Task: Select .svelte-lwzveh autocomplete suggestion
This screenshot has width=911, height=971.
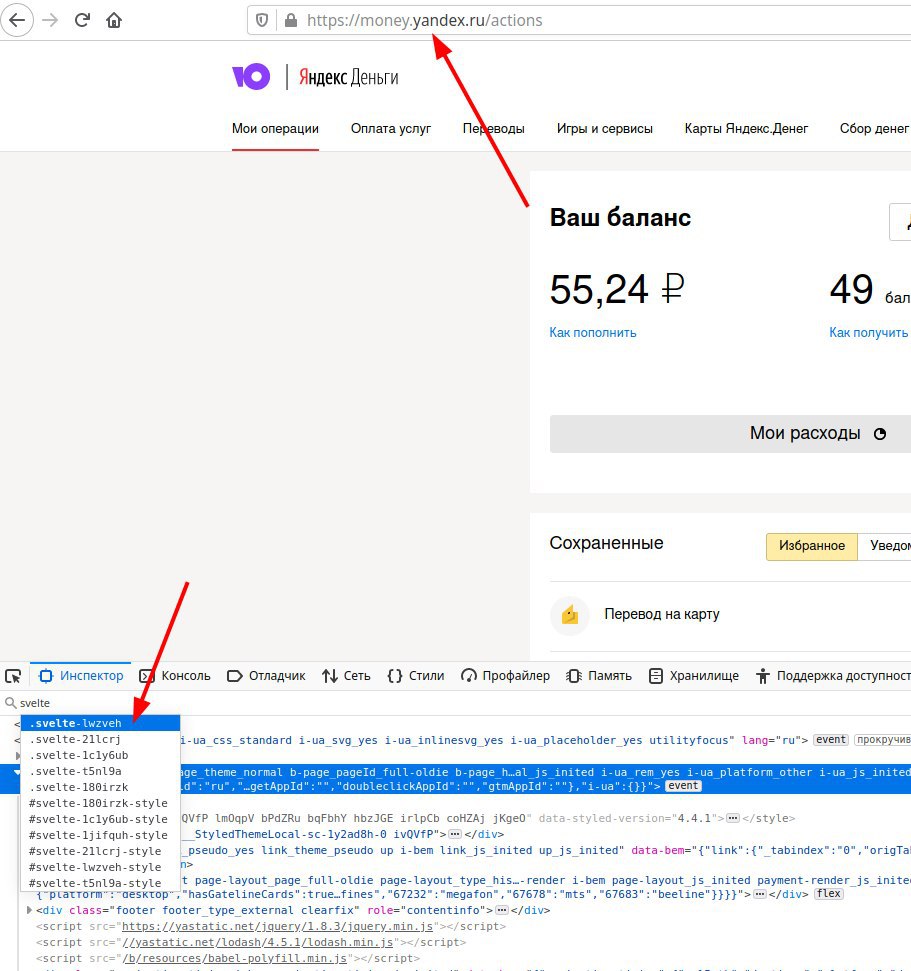Action: click(x=101, y=723)
